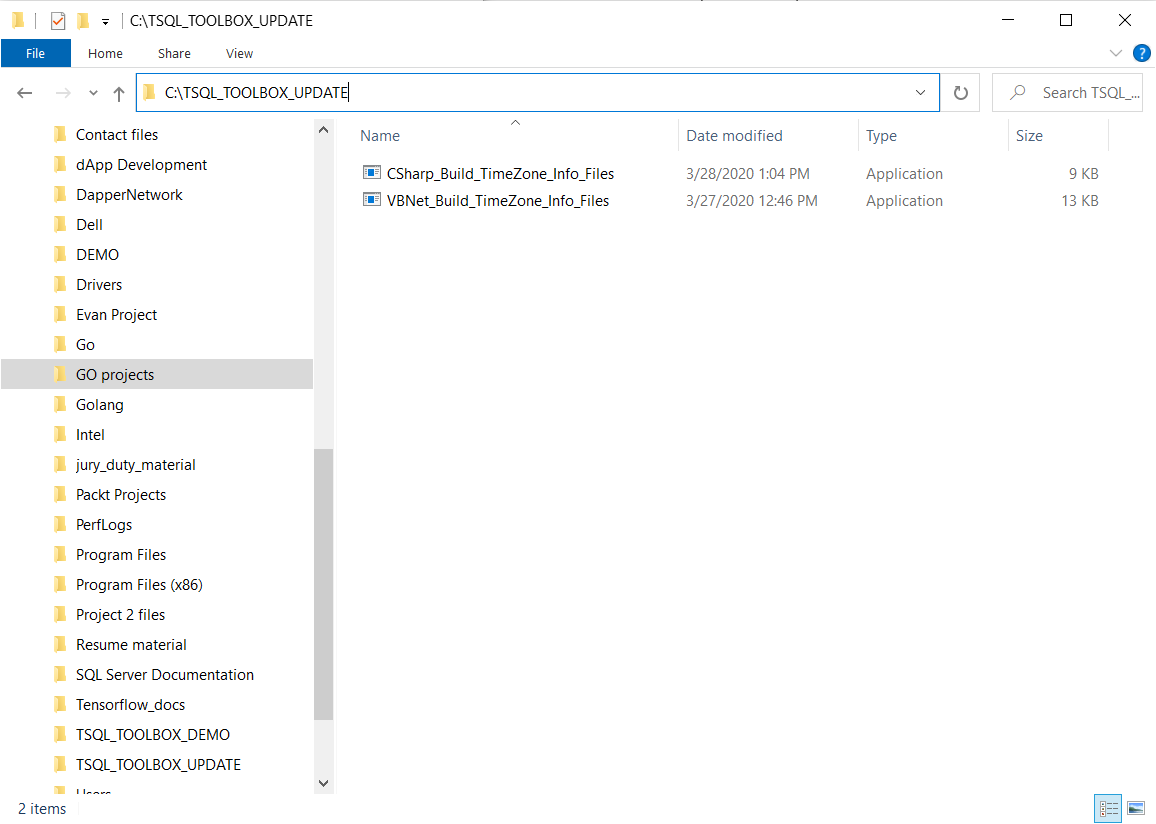This screenshot has width=1156, height=824.
Task: Open the address bar history dropdown
Action: click(x=920, y=93)
